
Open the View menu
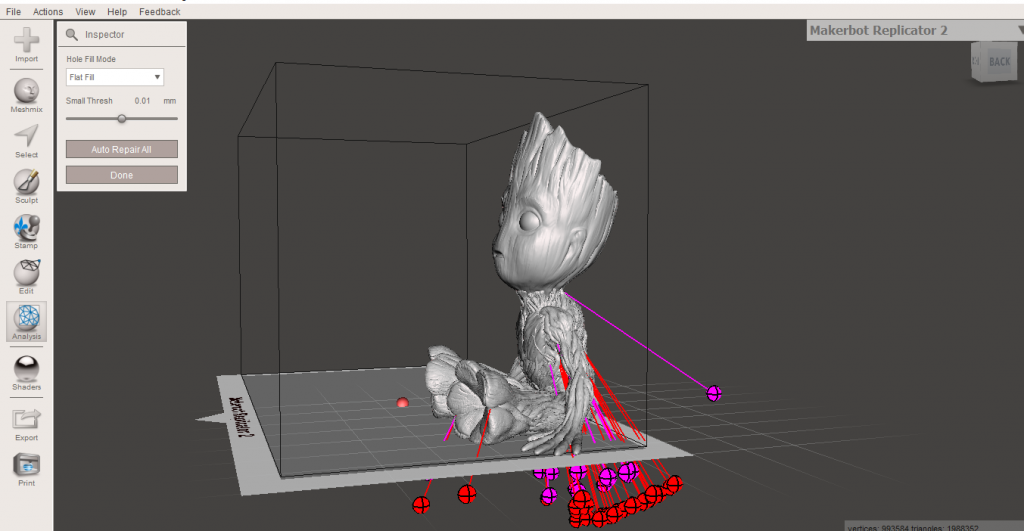(85, 12)
